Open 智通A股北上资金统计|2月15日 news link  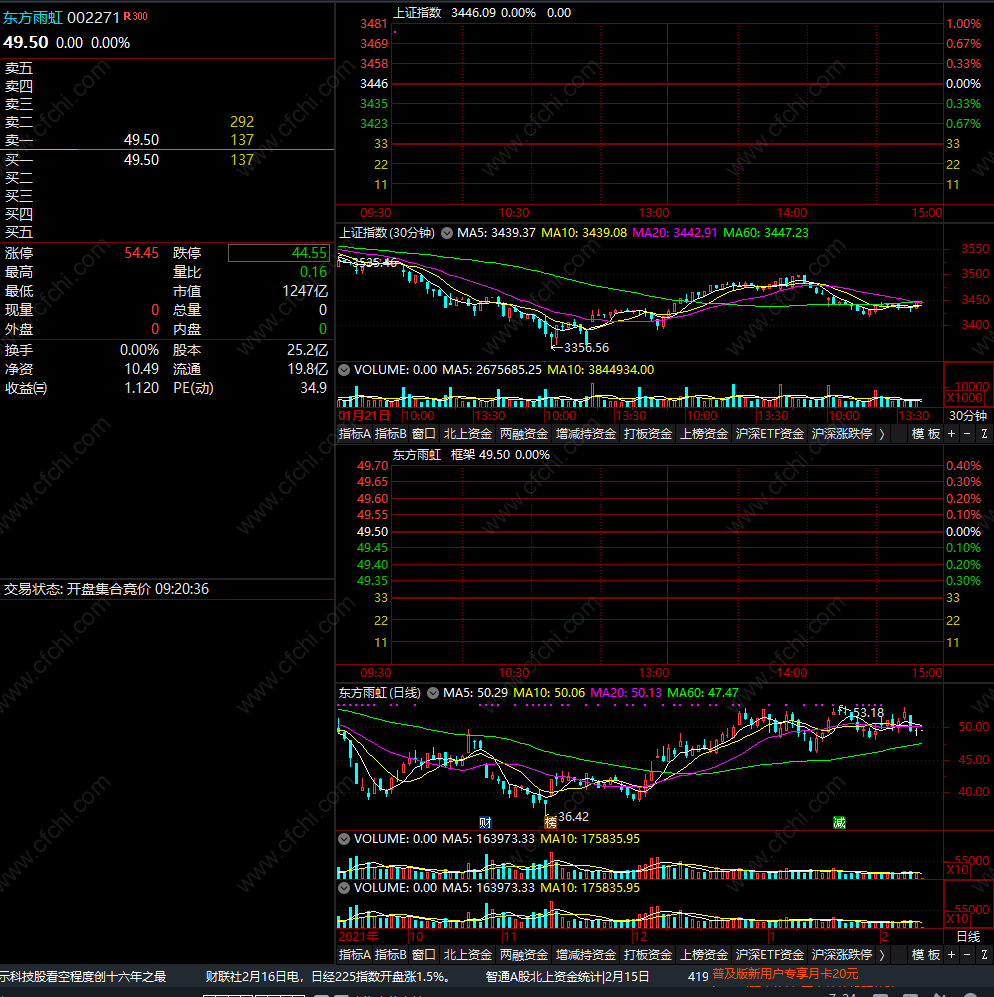pos(567,977)
